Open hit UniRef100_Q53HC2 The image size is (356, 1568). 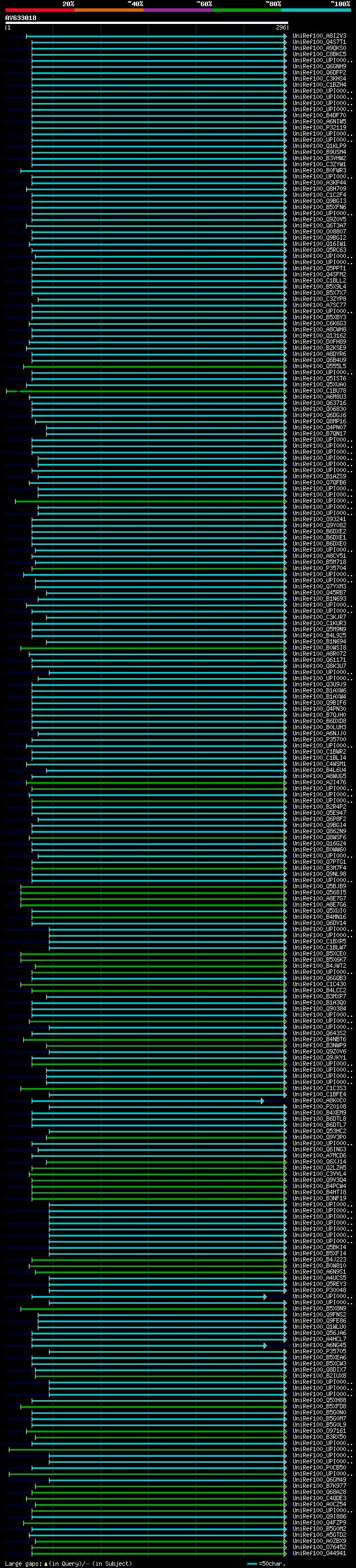tap(319, 1131)
